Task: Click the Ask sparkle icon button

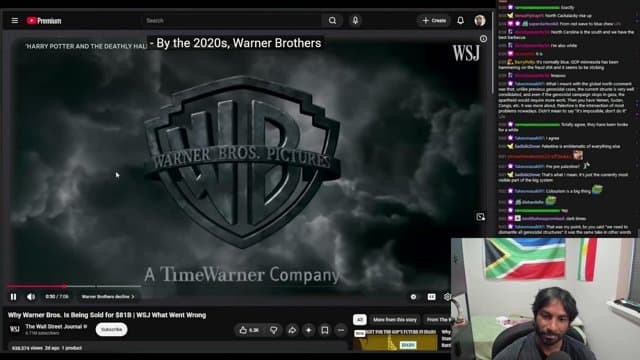Action: tap(309, 330)
